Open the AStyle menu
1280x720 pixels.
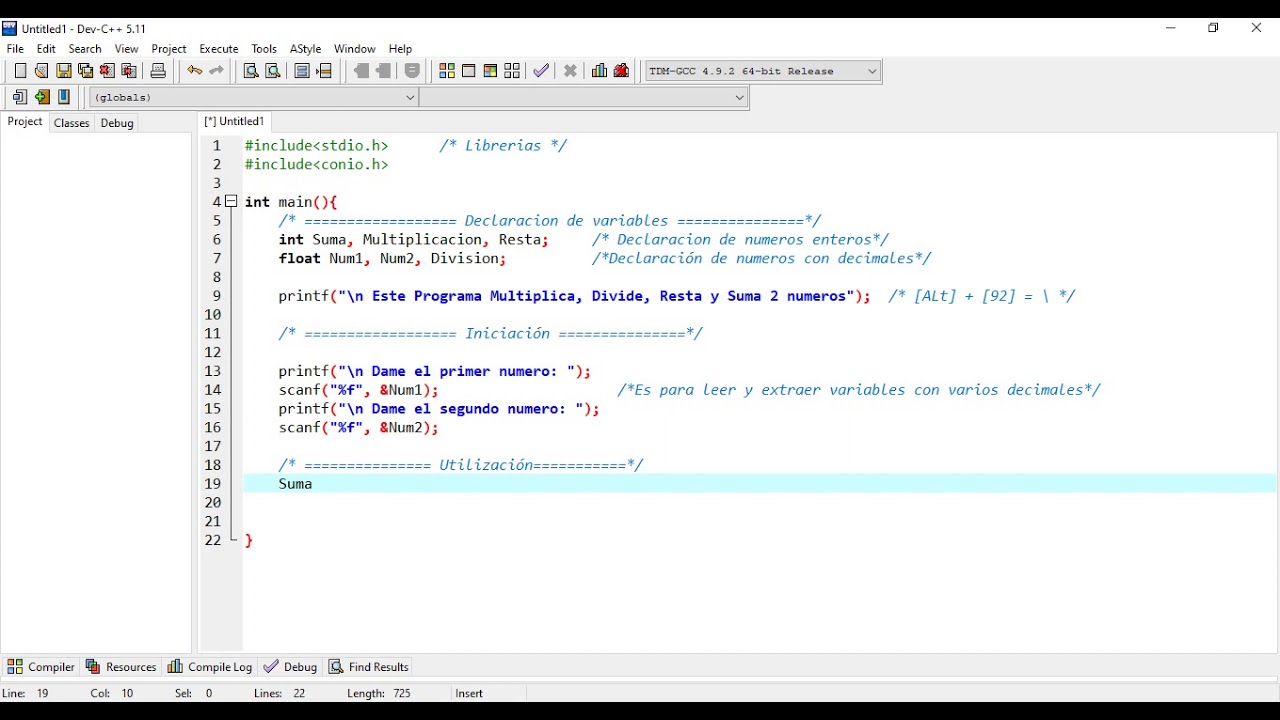pos(305,48)
